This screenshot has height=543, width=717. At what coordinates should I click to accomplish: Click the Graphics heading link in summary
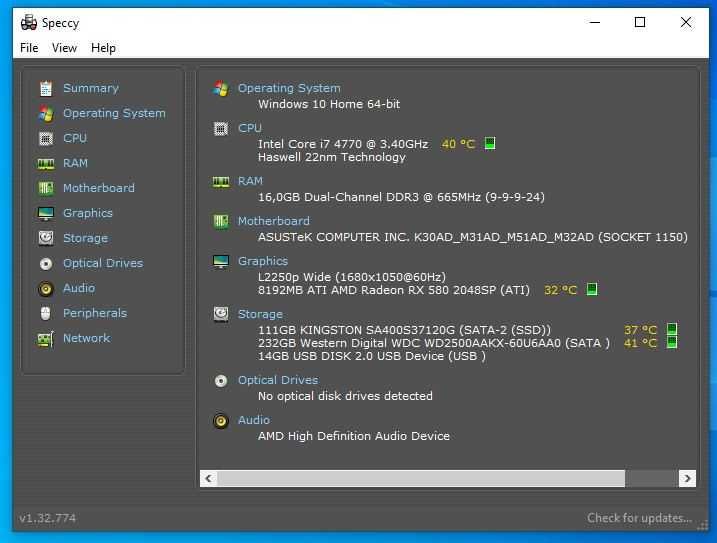[263, 261]
